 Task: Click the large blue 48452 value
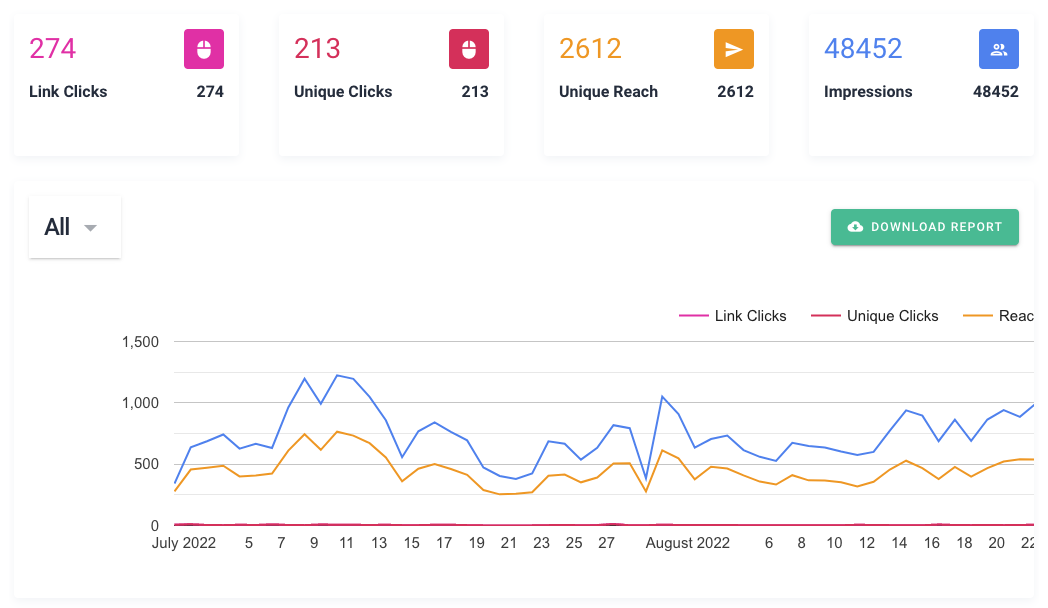tap(863, 49)
